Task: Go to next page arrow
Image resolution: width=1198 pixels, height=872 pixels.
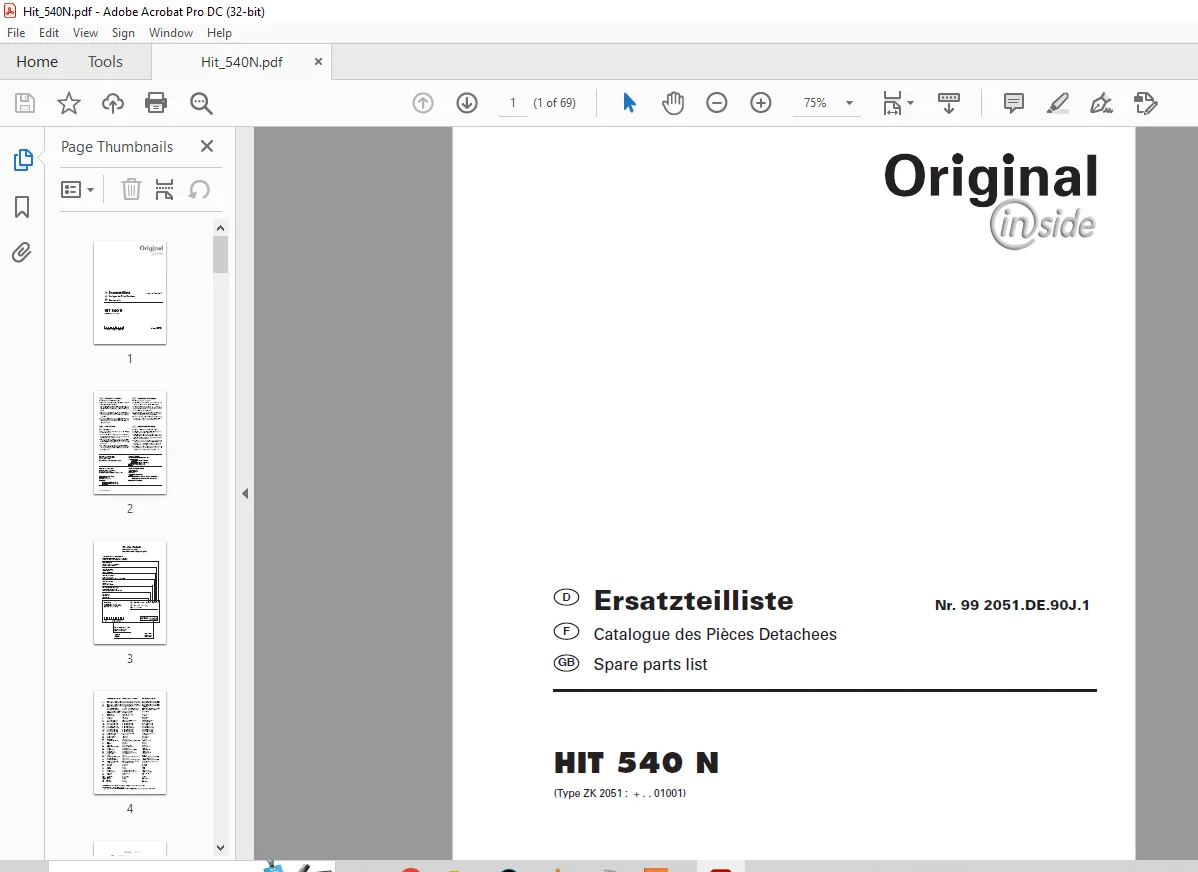Action: 467,102
